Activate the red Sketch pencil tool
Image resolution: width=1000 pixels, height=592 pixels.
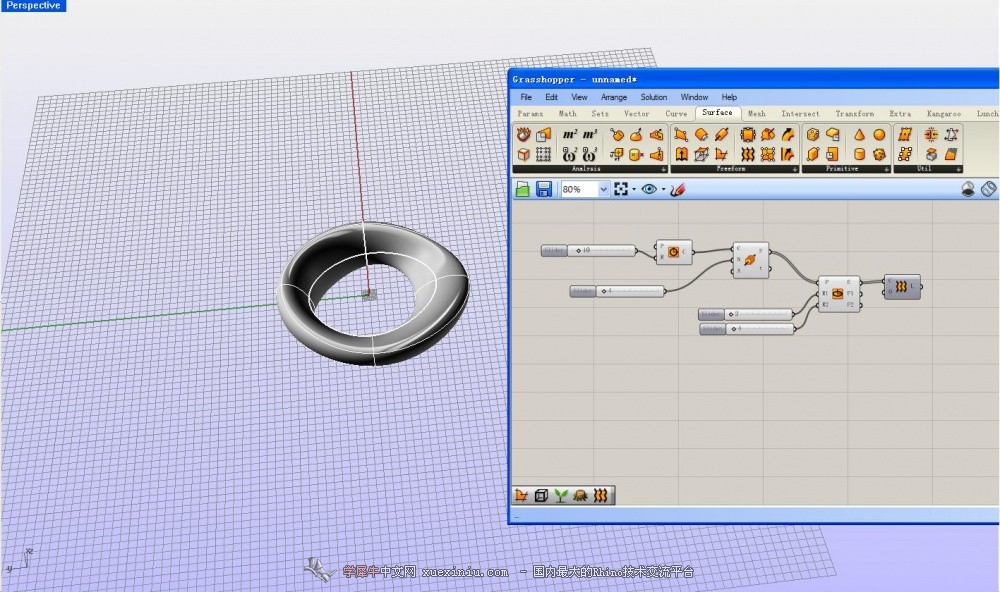[x=678, y=189]
